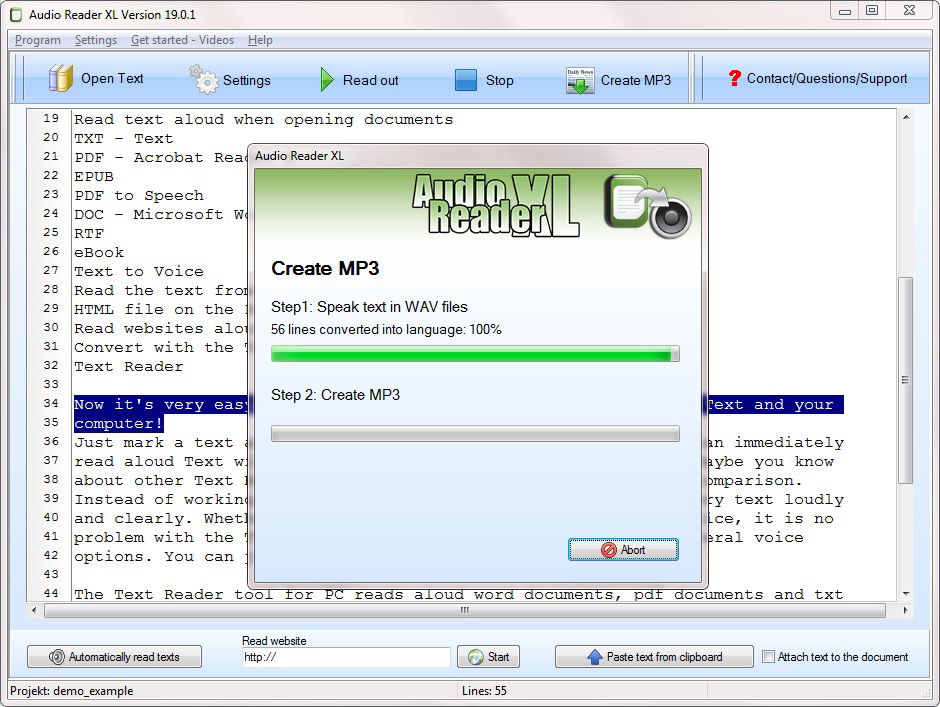Screen dimensions: 940x707
Task: Abort the MP3 creation
Action: coord(623,549)
